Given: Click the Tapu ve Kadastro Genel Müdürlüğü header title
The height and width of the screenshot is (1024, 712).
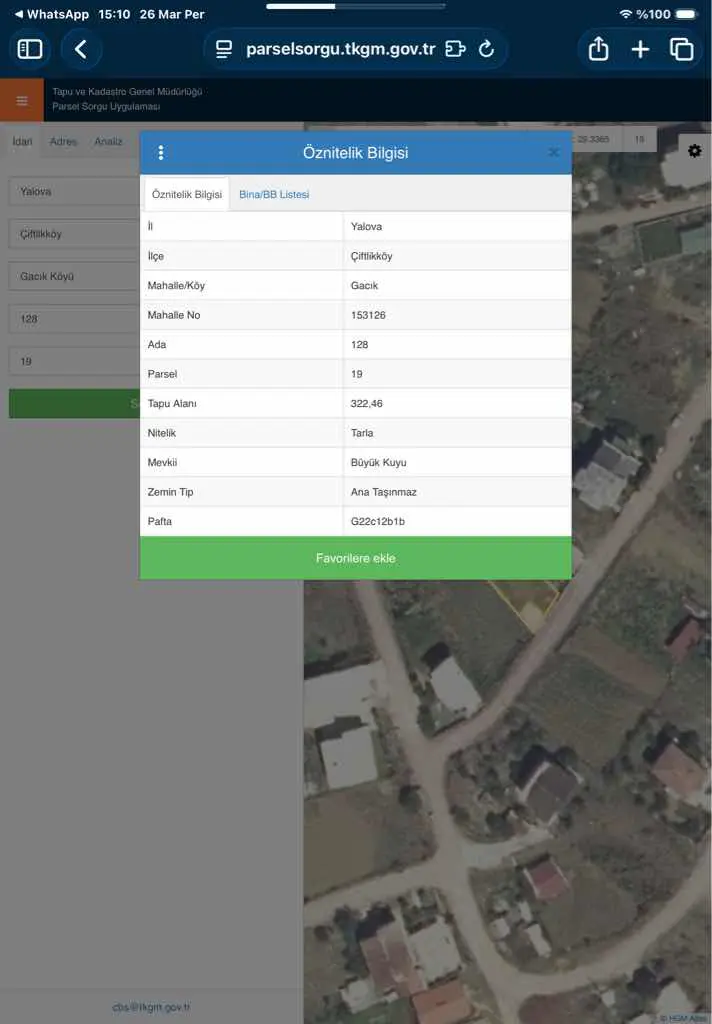Looking at the screenshot, I should (127, 91).
